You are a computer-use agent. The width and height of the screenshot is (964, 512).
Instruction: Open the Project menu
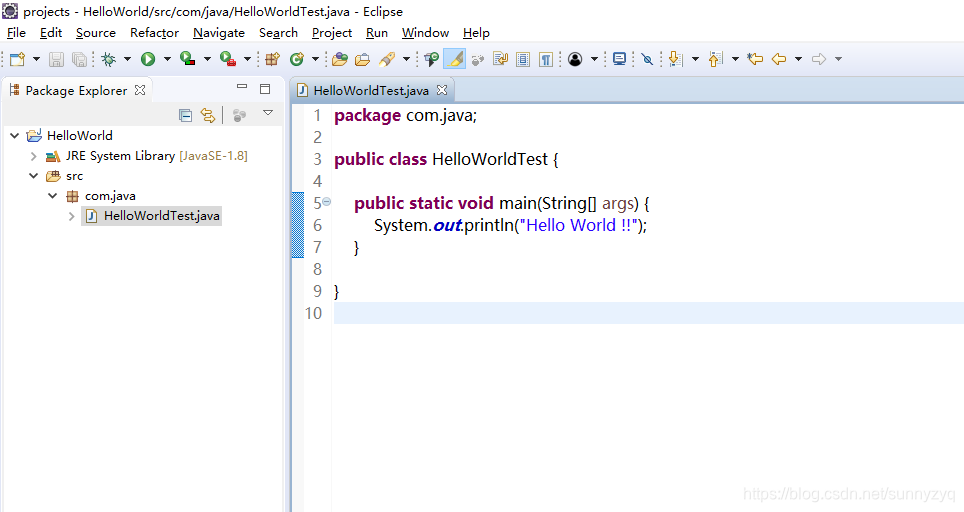coord(332,33)
